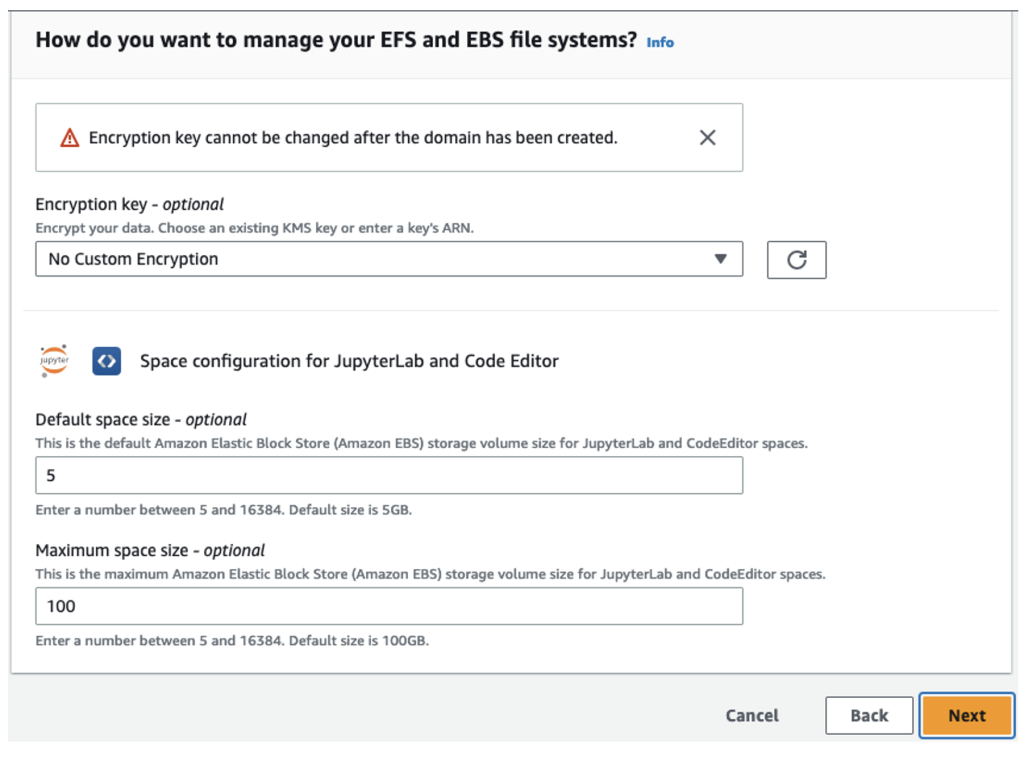
Task: Focus the Default space size field
Action: [x=389, y=476]
